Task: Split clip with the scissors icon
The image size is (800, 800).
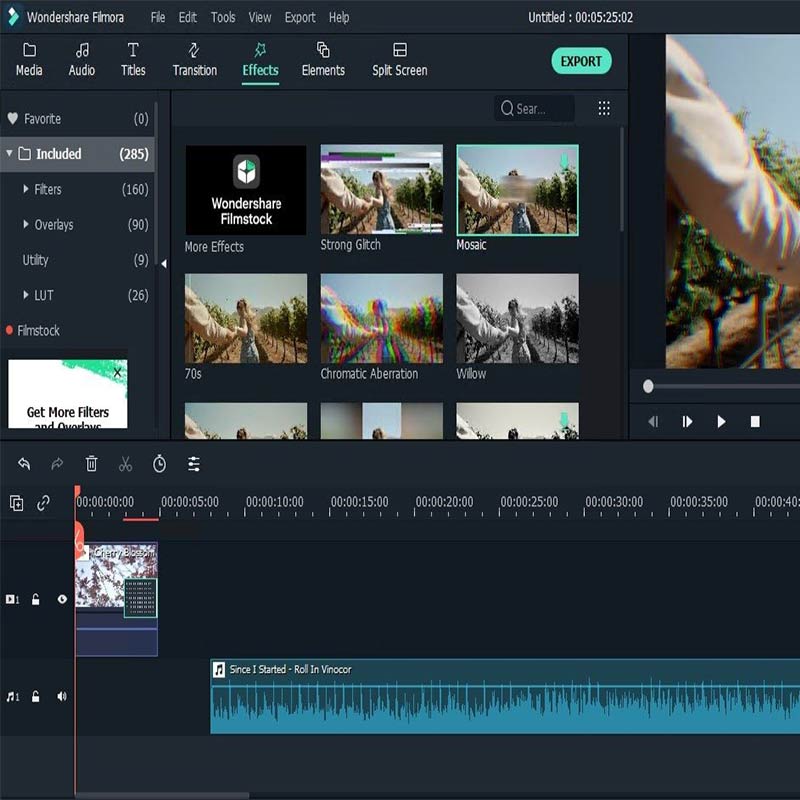Action: tap(126, 464)
